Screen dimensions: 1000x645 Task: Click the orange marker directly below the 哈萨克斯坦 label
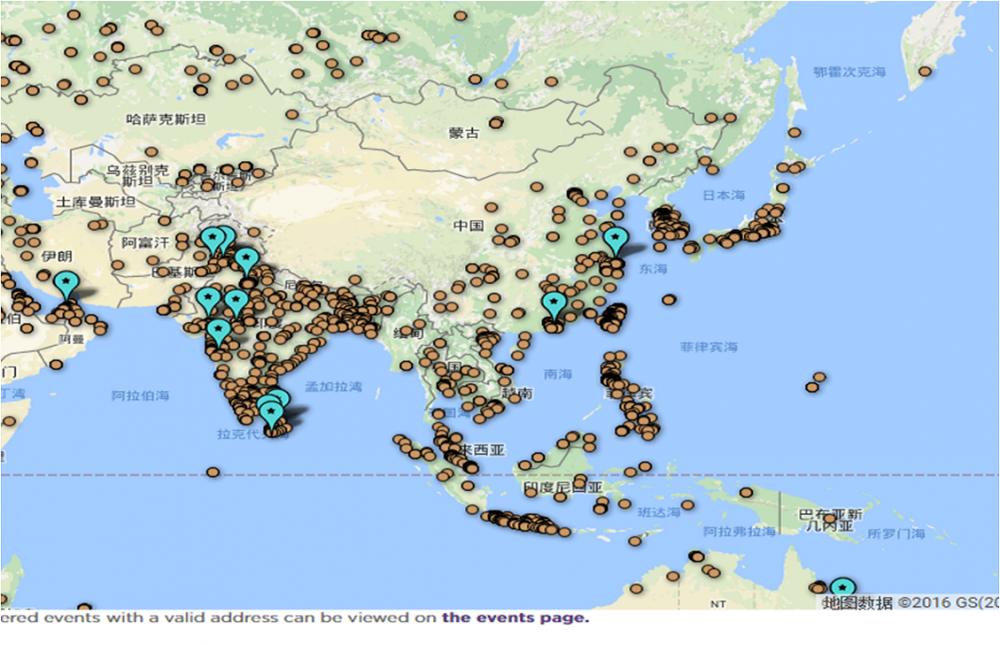[x=151, y=152]
